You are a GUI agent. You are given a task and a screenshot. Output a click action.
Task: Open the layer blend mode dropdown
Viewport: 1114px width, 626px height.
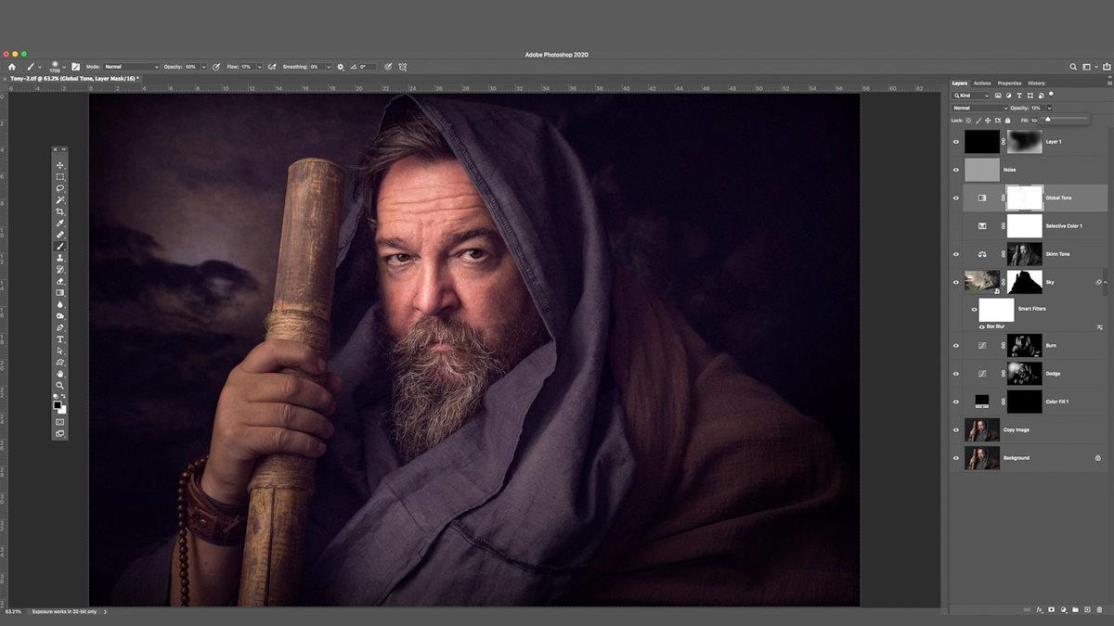pos(979,108)
